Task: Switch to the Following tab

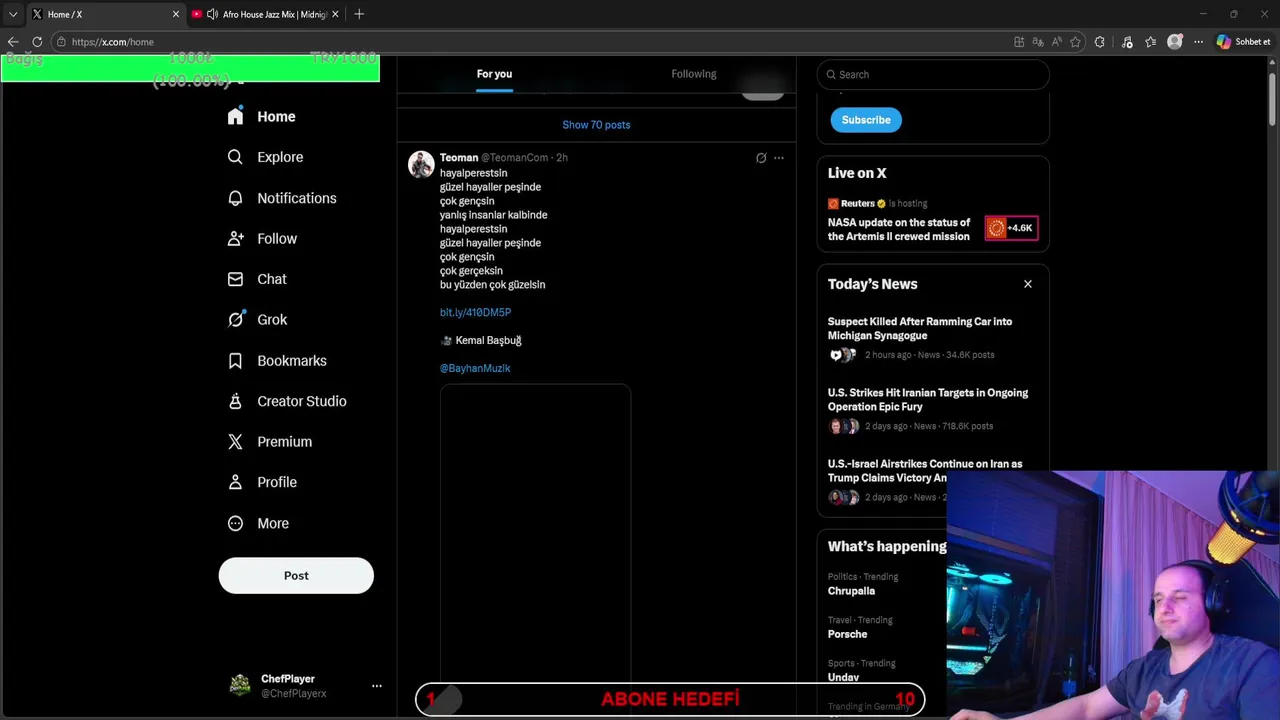Action: tap(694, 74)
